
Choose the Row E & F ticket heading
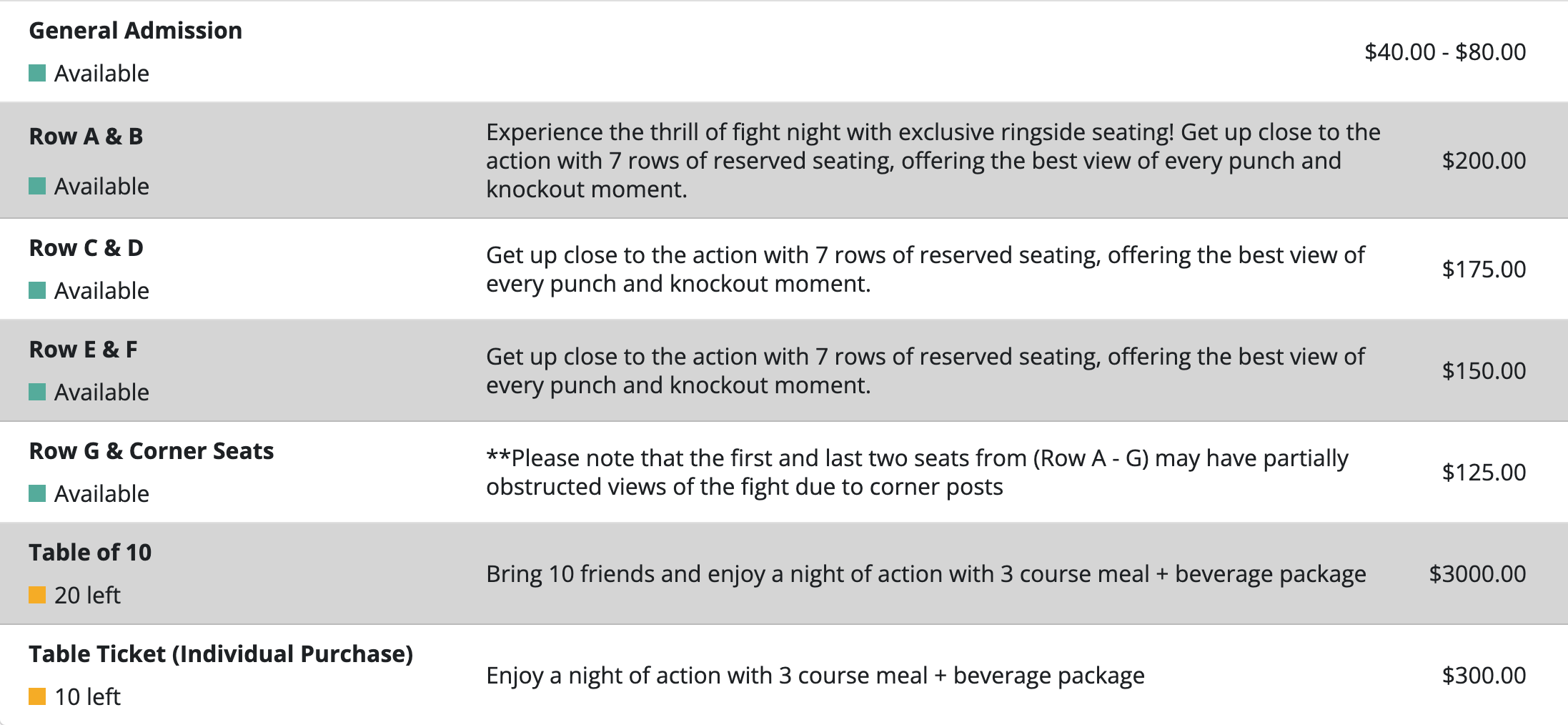point(83,350)
